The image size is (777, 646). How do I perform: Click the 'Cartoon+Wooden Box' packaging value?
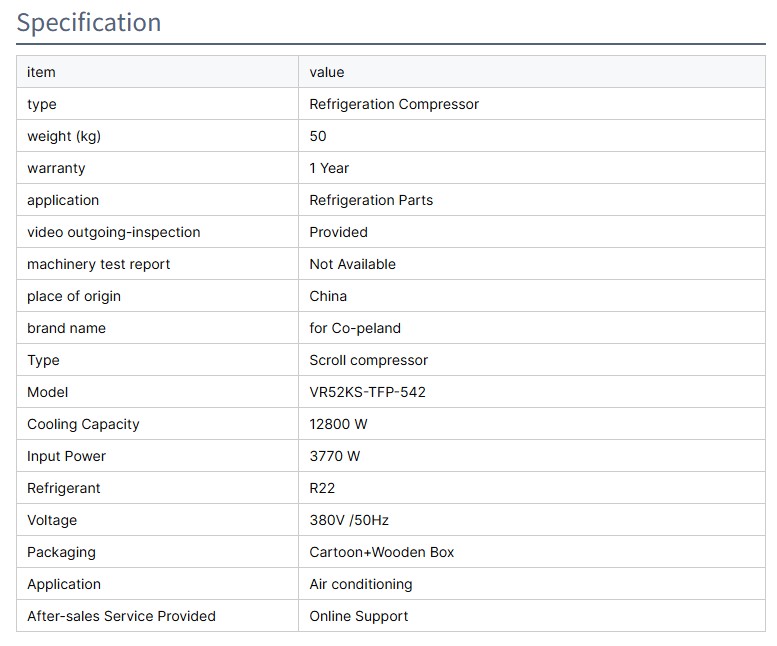(381, 552)
